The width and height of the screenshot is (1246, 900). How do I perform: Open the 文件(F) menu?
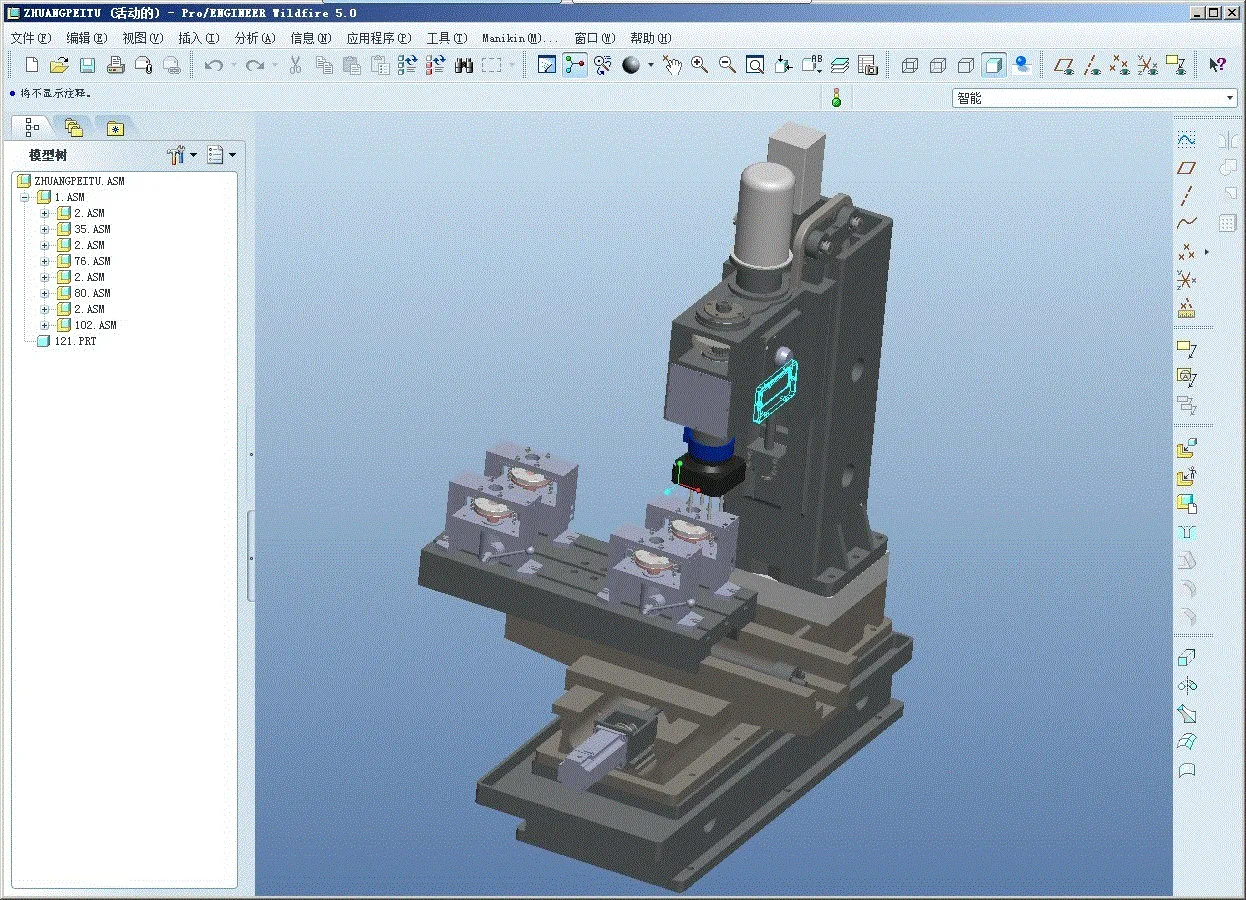tap(30, 38)
